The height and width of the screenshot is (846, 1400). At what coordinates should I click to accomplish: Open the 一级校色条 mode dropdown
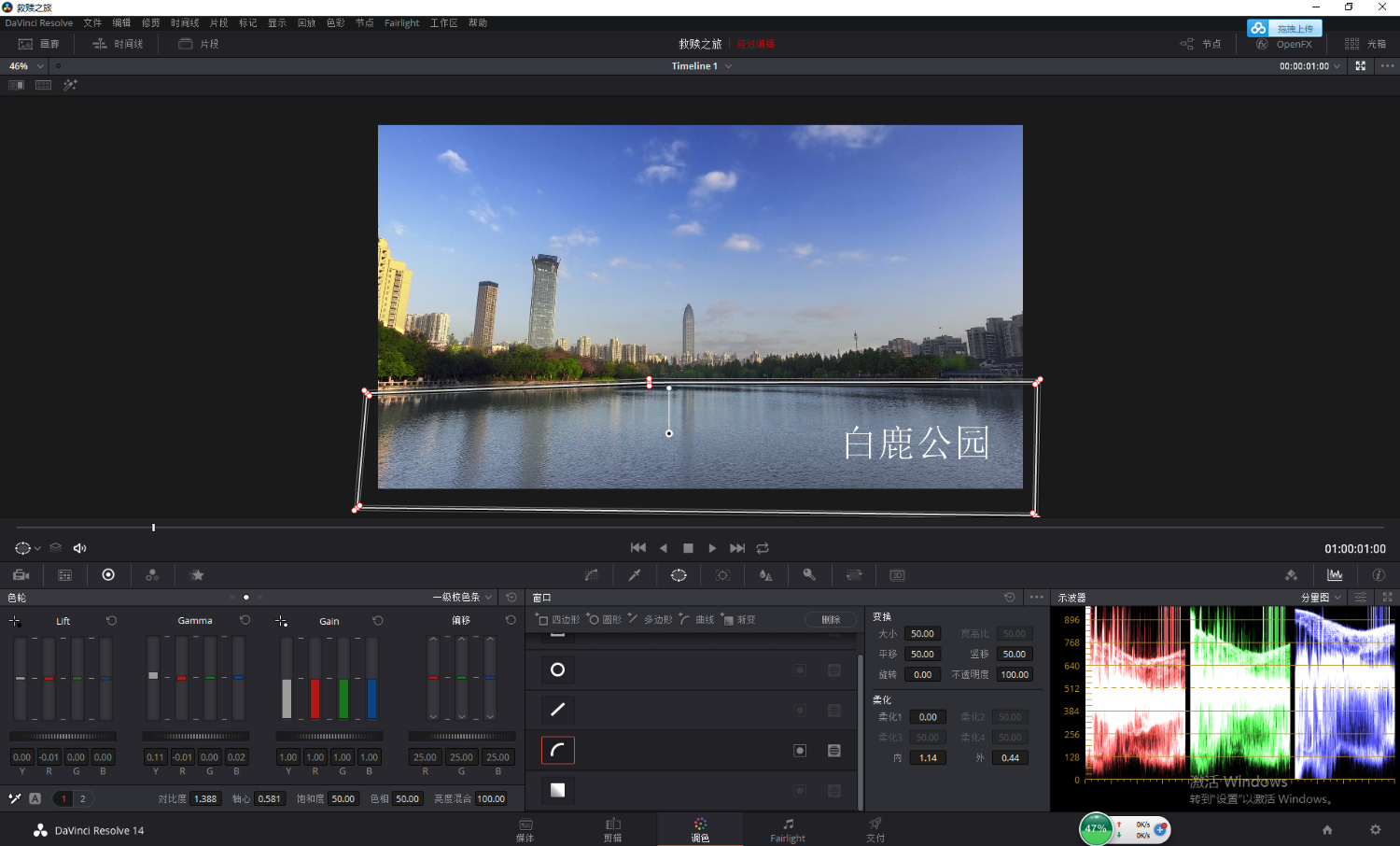tap(462, 598)
